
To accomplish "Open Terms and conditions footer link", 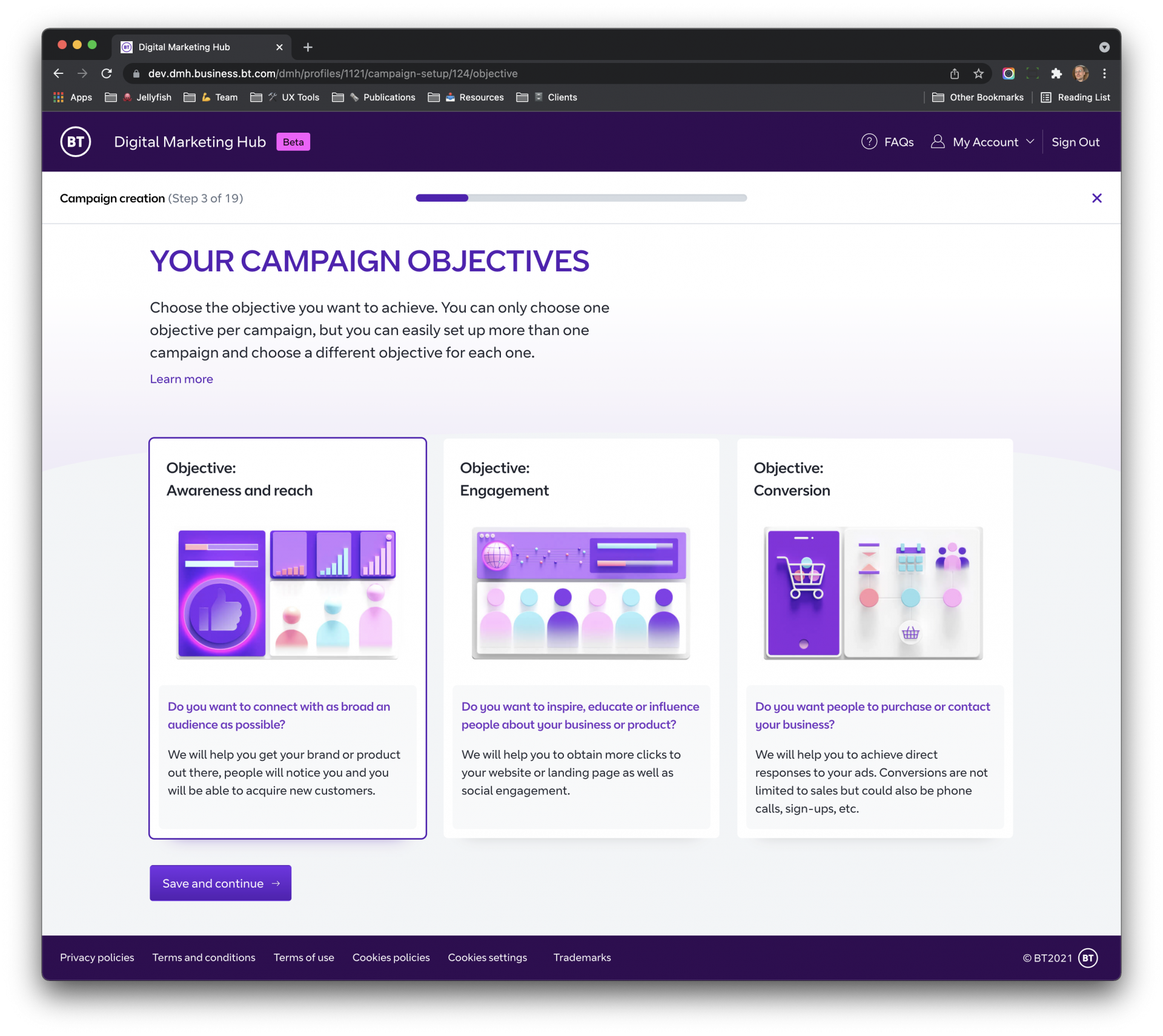I will click(204, 958).
